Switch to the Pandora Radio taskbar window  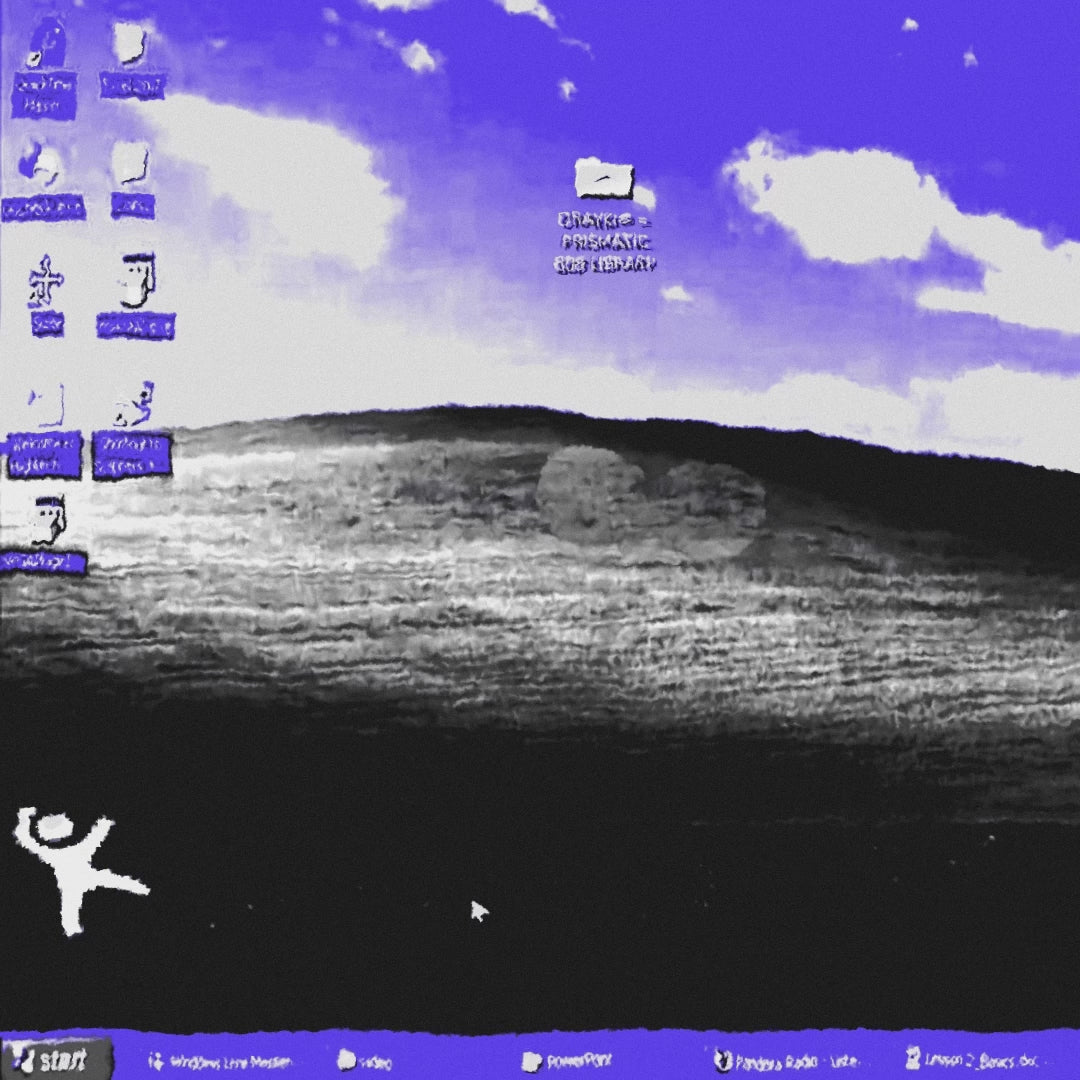(788, 1061)
